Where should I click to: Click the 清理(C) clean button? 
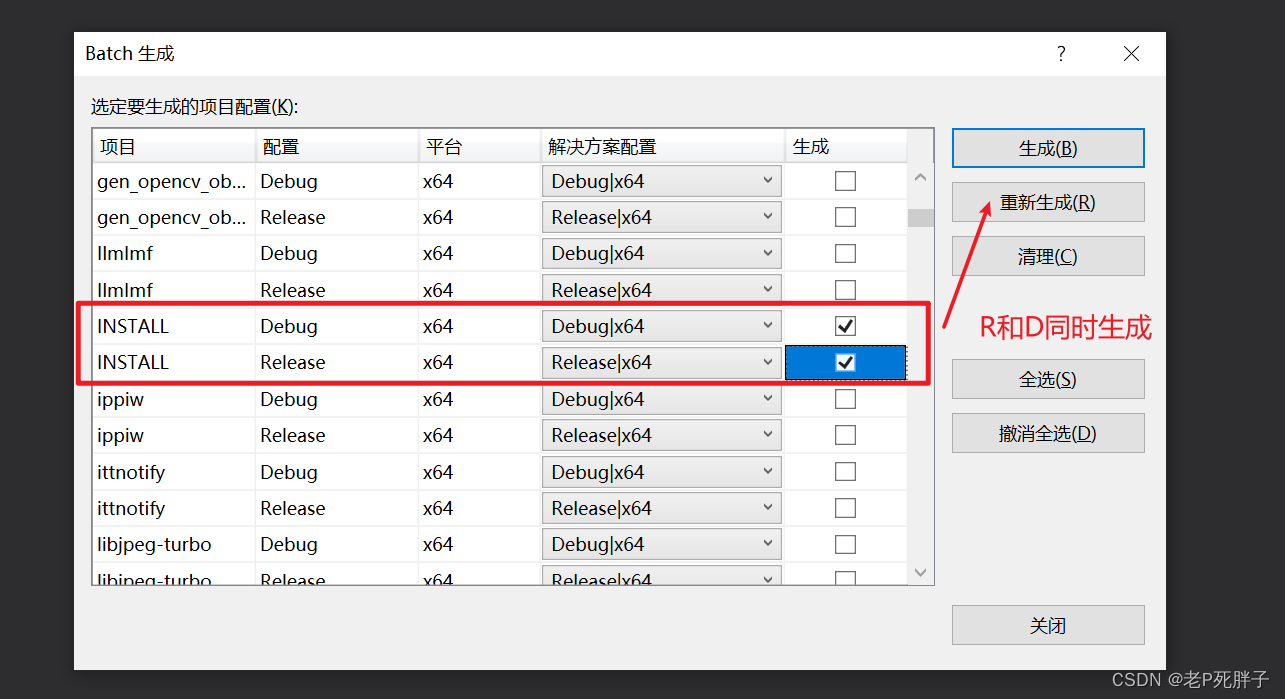(x=1047, y=256)
